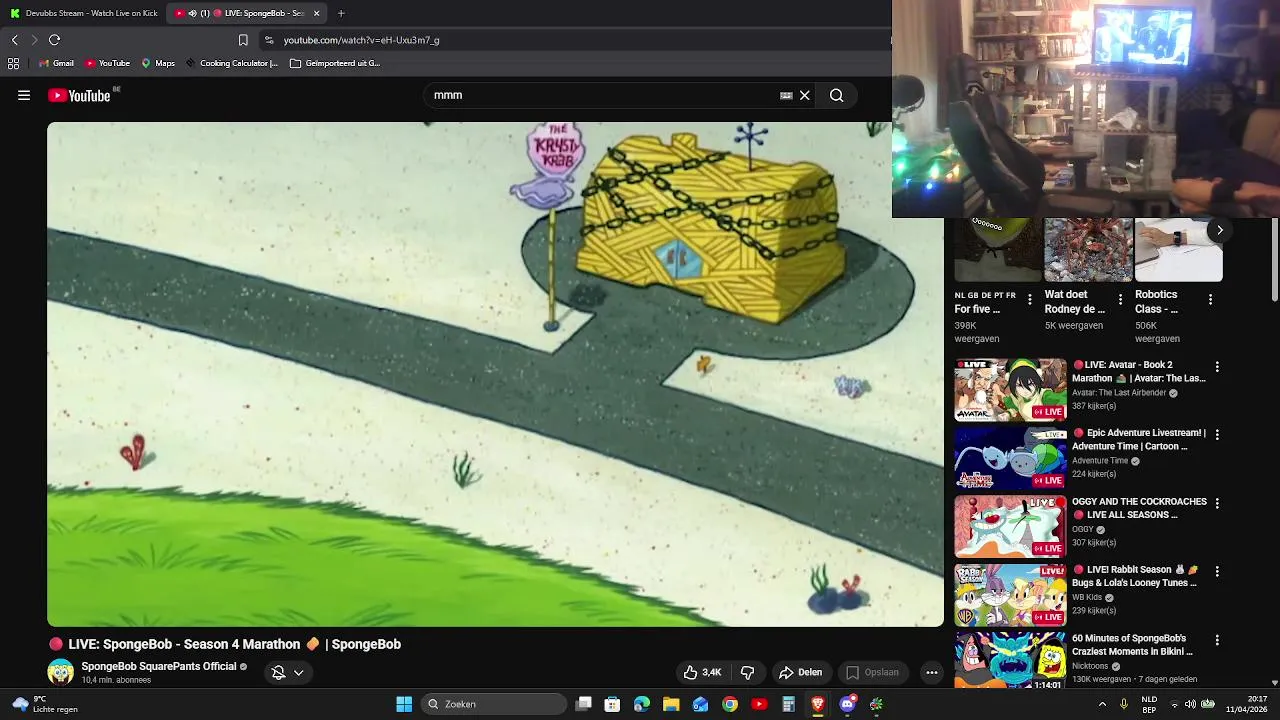
Task: Launch Microsoft Edge from taskbar
Action: point(642,704)
